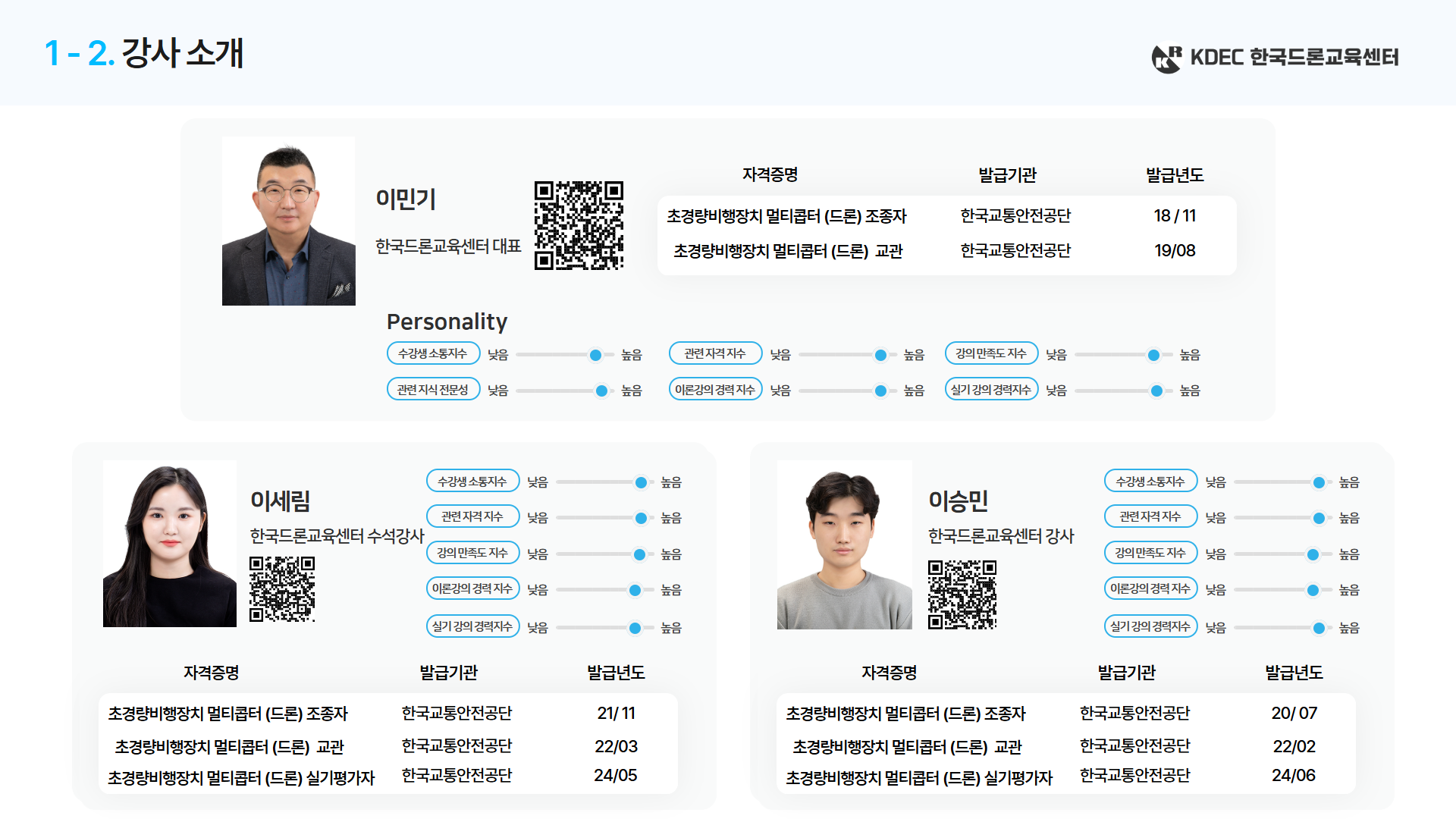
Task: Click 이승민's 강의만족도 지수 slider handle
Action: pos(1313,554)
